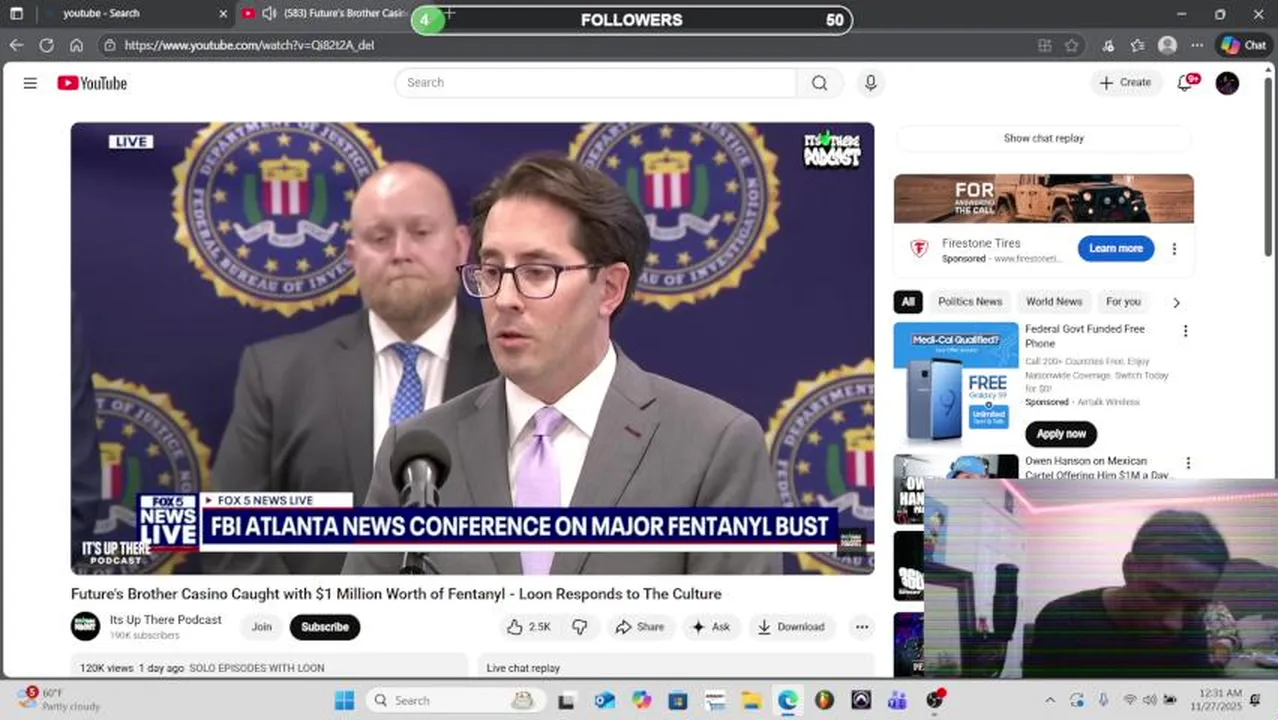This screenshot has width=1278, height=720.
Task: Open the 12:31 AM clock panel
Action: pyautogui.click(x=1217, y=700)
